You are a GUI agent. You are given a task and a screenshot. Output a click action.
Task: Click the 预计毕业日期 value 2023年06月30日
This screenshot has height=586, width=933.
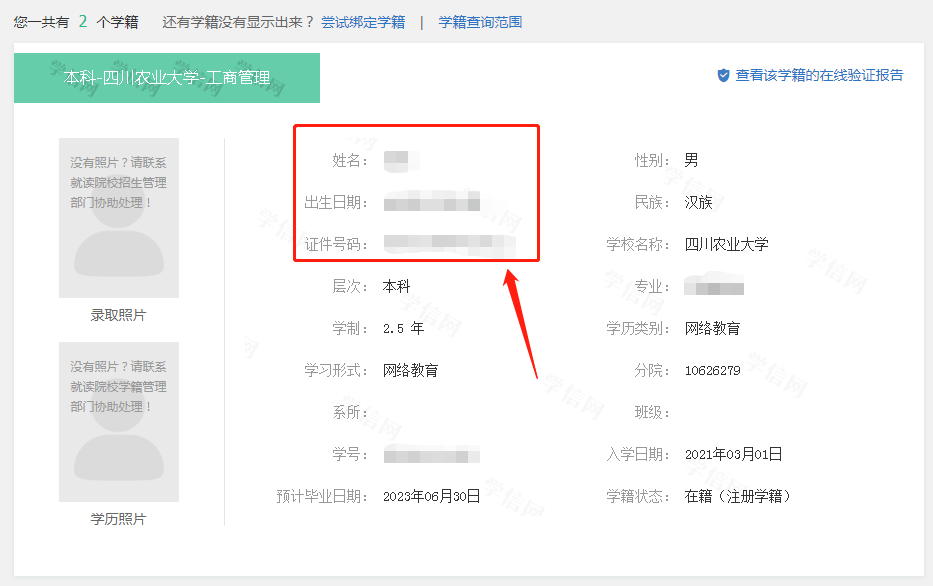coord(432,497)
